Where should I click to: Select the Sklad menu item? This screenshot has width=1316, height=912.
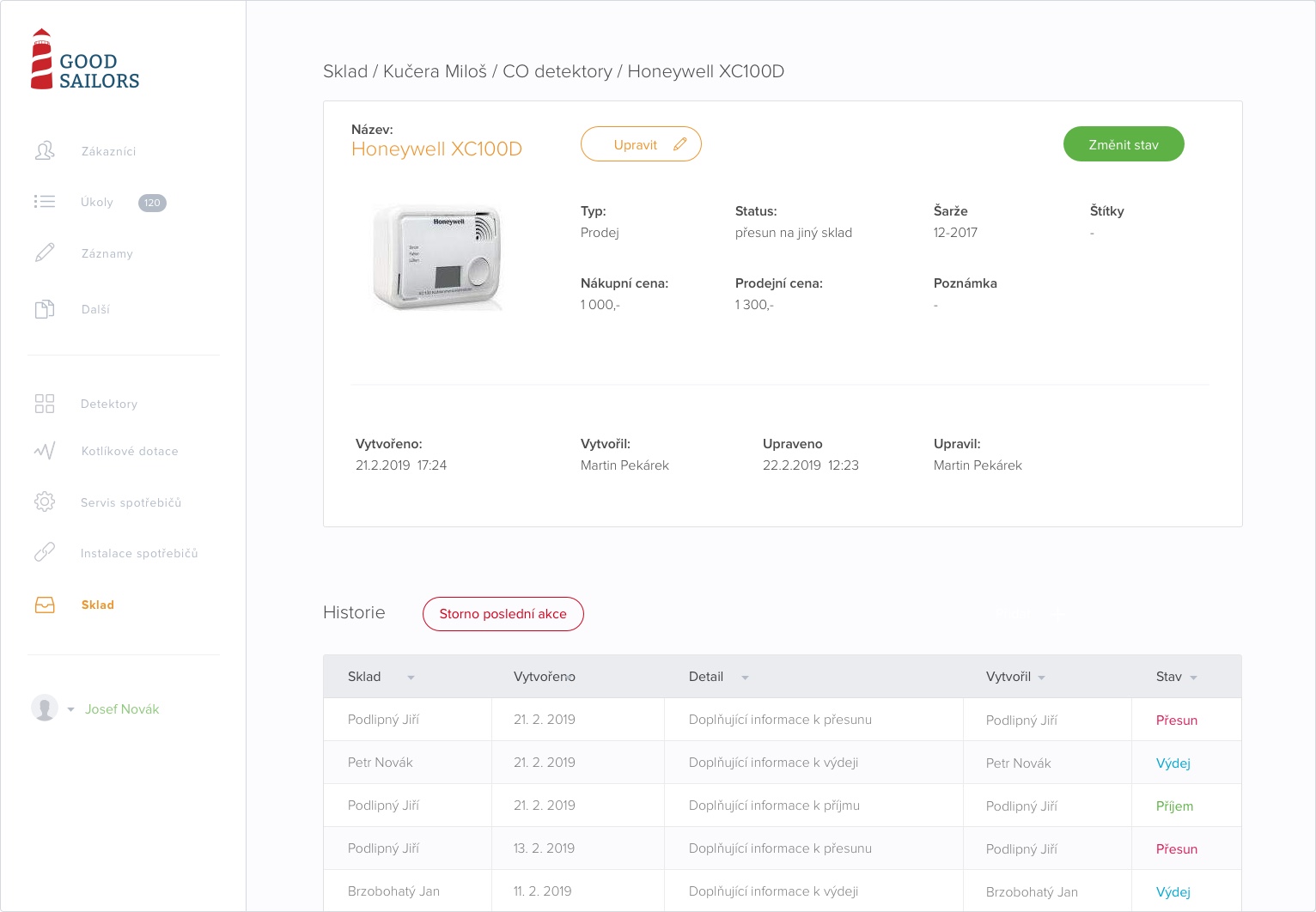[x=98, y=605]
